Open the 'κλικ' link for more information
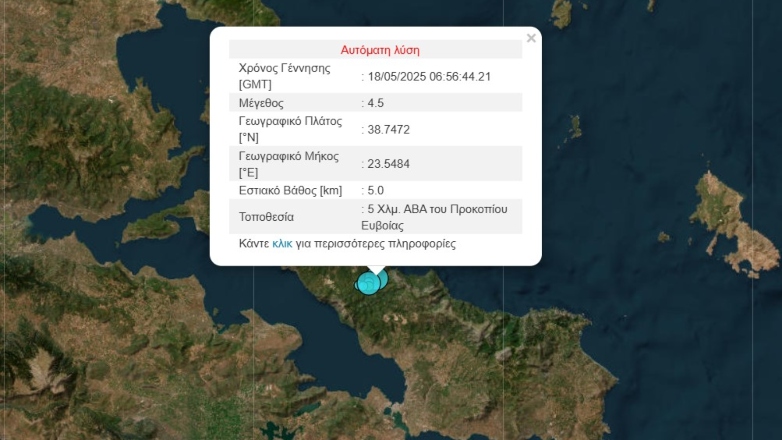Screen dimensions: 782x440 pyautogui.click(x=281, y=243)
